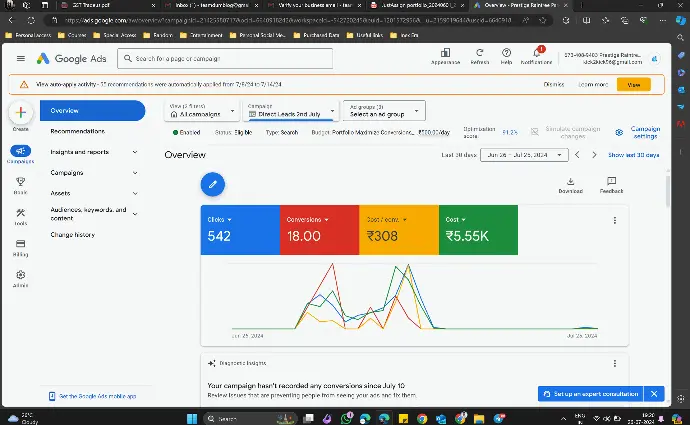The width and height of the screenshot is (690, 425).
Task: Expand Insights and reports section
Action: pos(135,152)
